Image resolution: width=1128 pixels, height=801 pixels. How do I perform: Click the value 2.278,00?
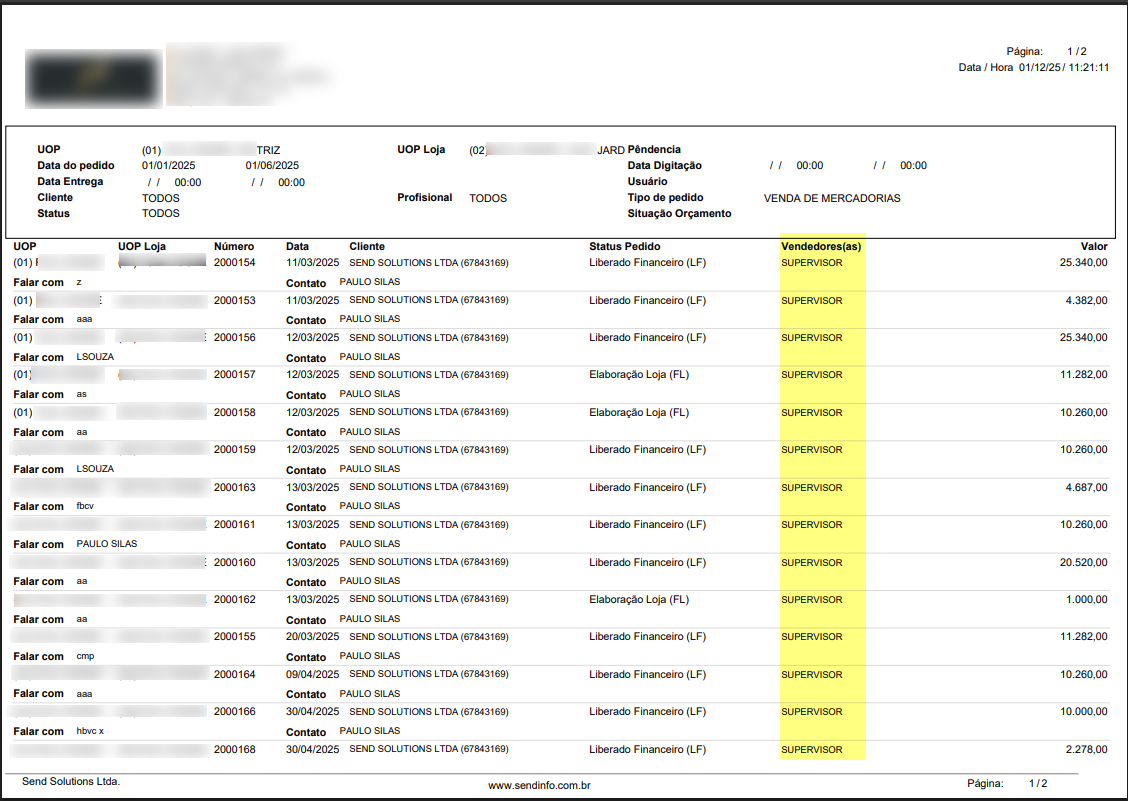[x=1086, y=750]
